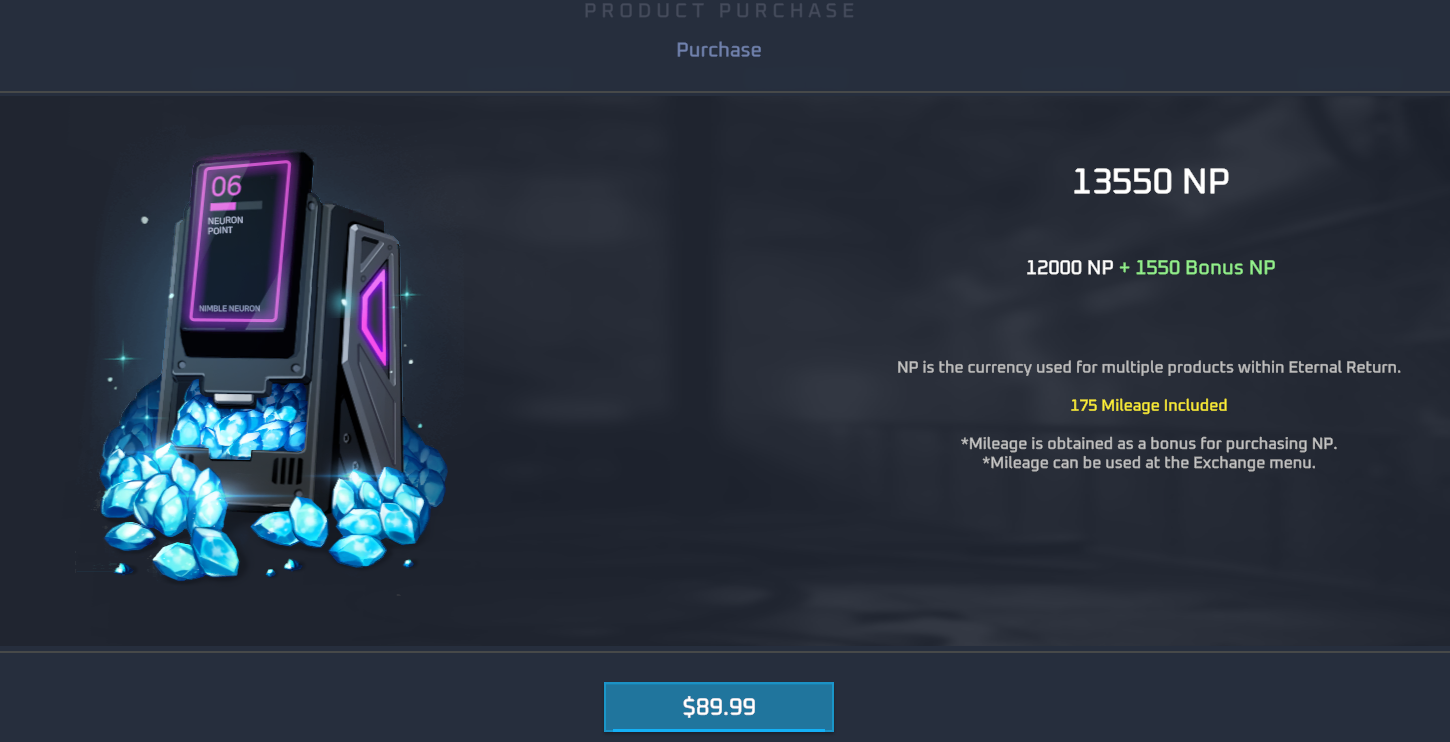1450x742 pixels.
Task: Click the 12000 NP base amount
Action: point(1069,268)
